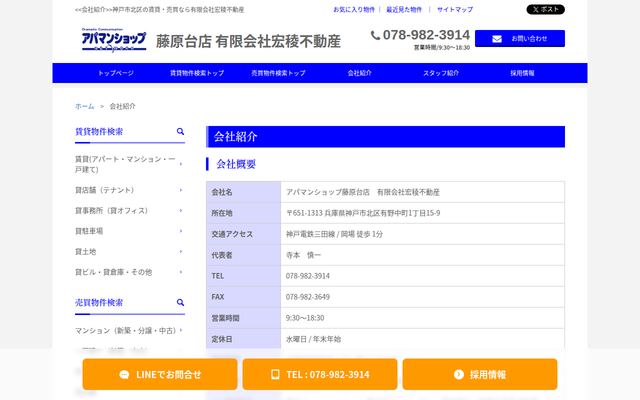The width and height of the screenshot is (640, 400).
Task: Click the LINEでお問合せ orange button
Action: pos(160,374)
